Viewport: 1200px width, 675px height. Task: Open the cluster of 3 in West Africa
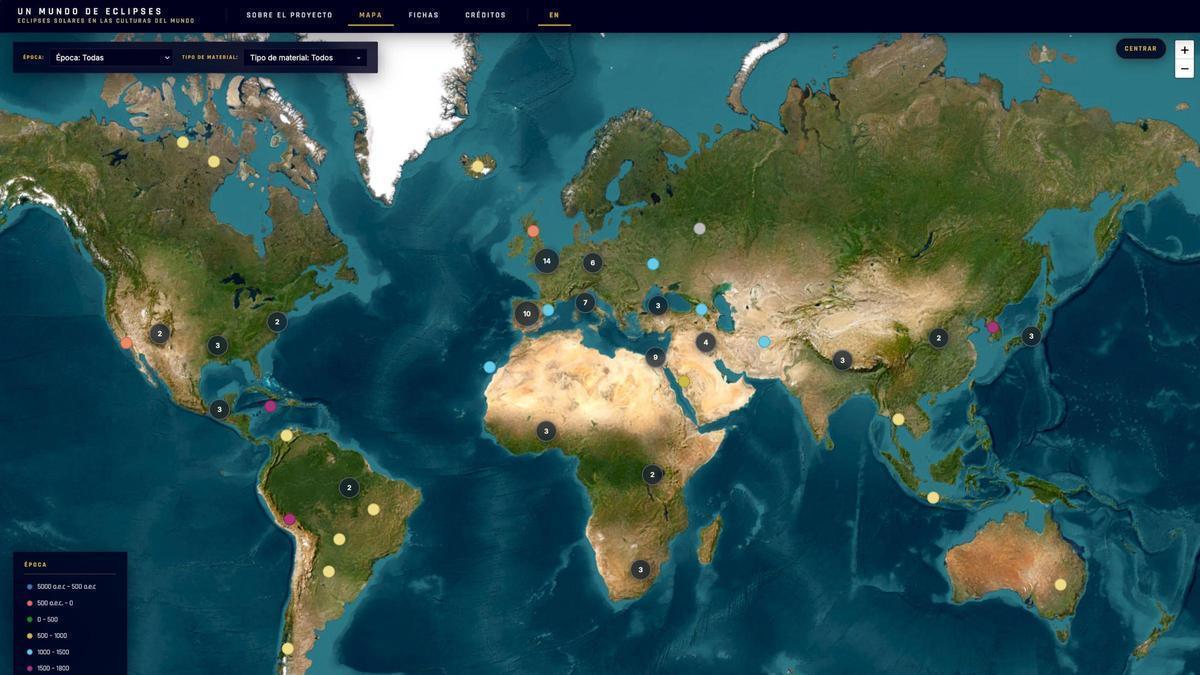click(546, 431)
